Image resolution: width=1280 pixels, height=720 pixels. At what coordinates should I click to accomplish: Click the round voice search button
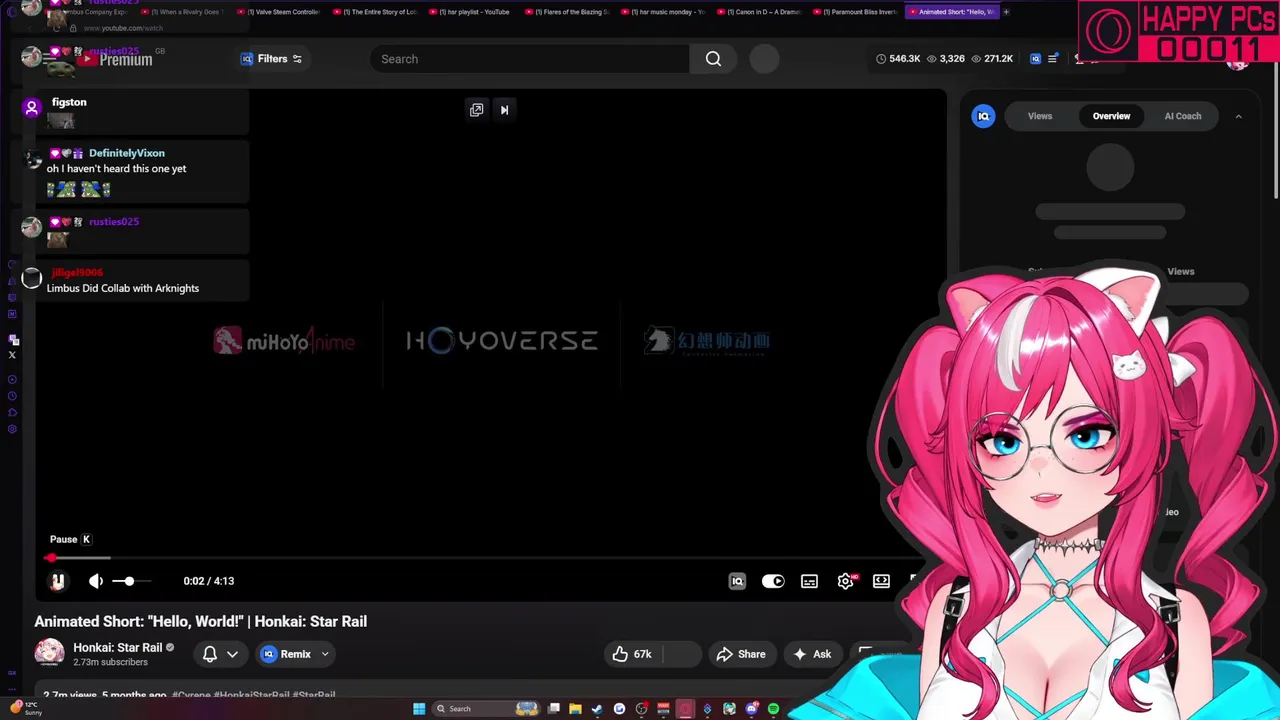pyautogui.click(x=764, y=59)
